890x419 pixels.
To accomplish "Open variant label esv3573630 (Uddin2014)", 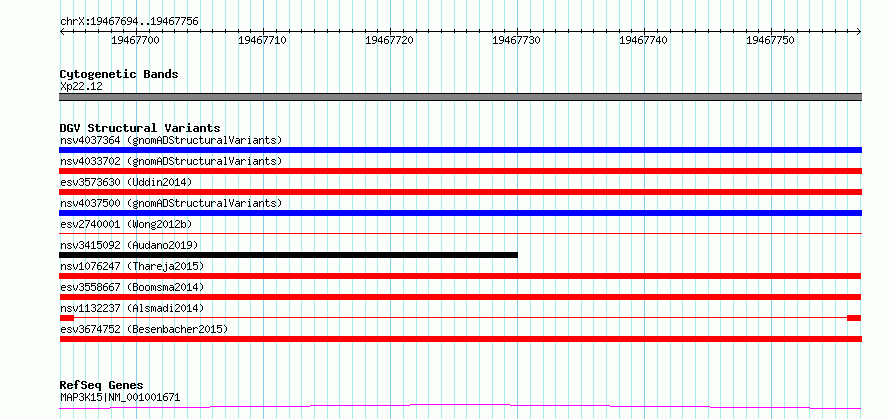I will [x=126, y=182].
